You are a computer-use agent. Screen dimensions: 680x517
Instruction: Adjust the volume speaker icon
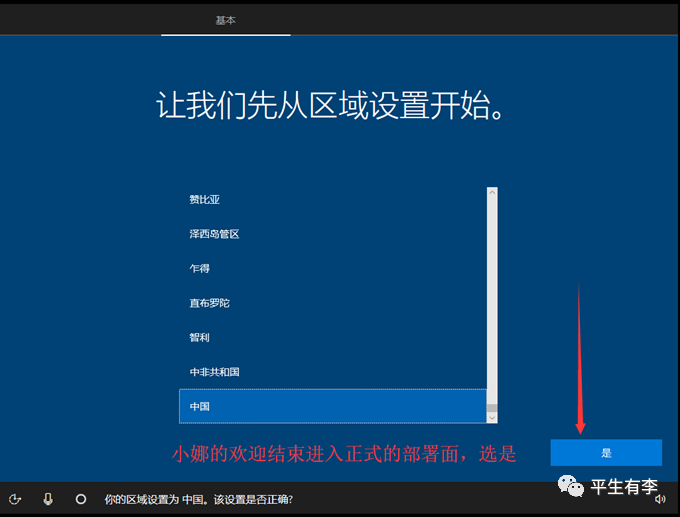[x=660, y=499]
